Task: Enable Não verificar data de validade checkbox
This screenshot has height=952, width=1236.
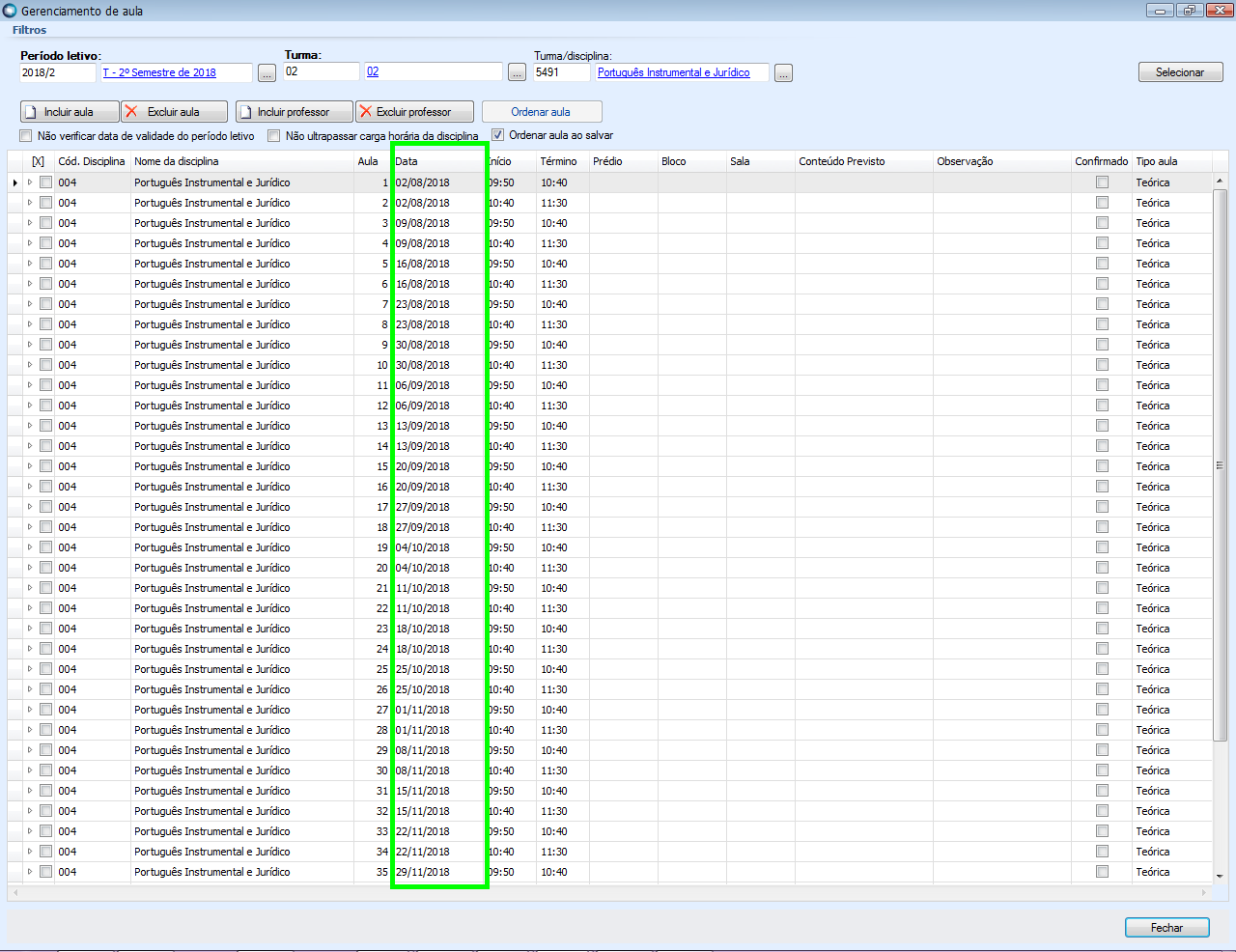Action: pyautogui.click(x=26, y=136)
